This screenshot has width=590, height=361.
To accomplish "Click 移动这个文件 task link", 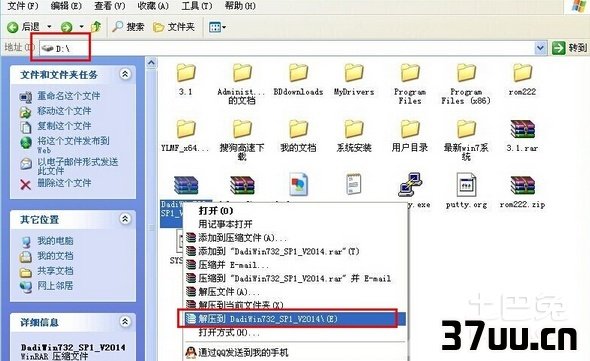I will tap(64, 111).
